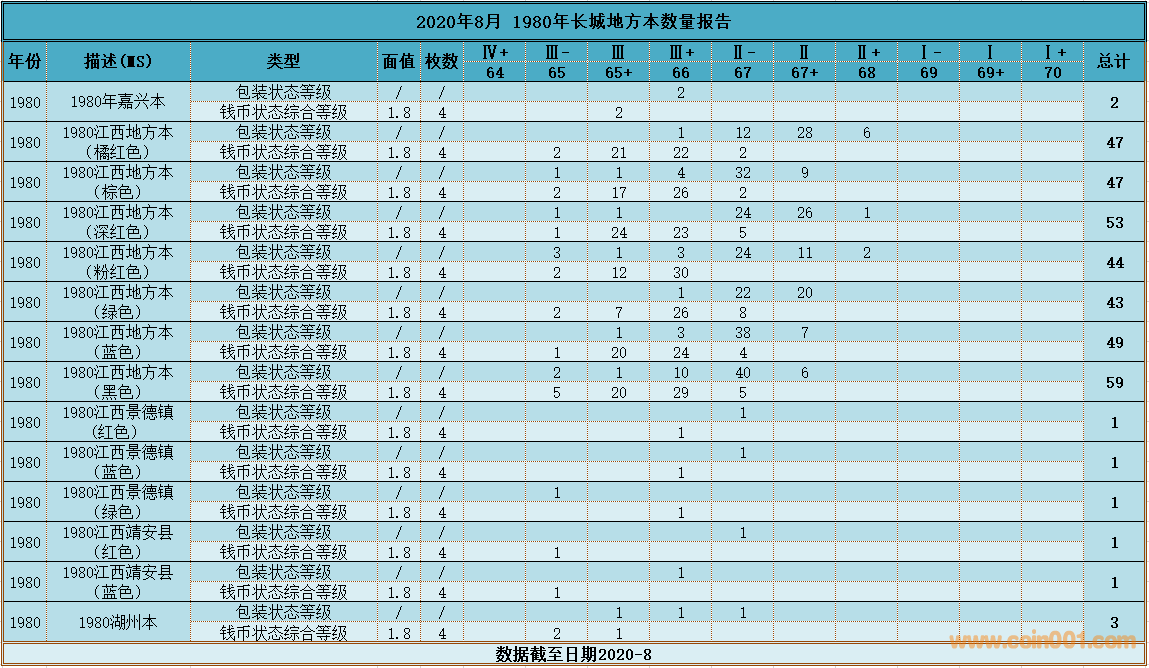The width and height of the screenshot is (1149, 668).
Task: Select the 描述(MS) column header
Action: tap(118, 61)
